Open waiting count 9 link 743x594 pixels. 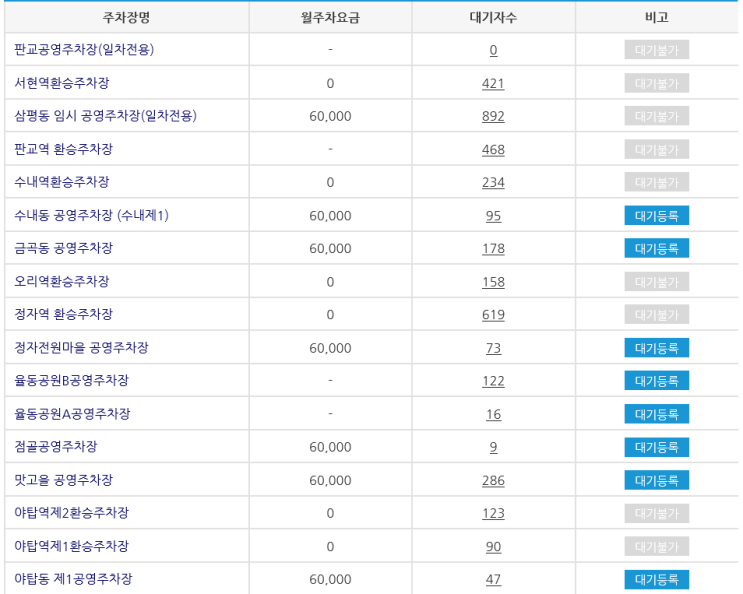pos(493,447)
